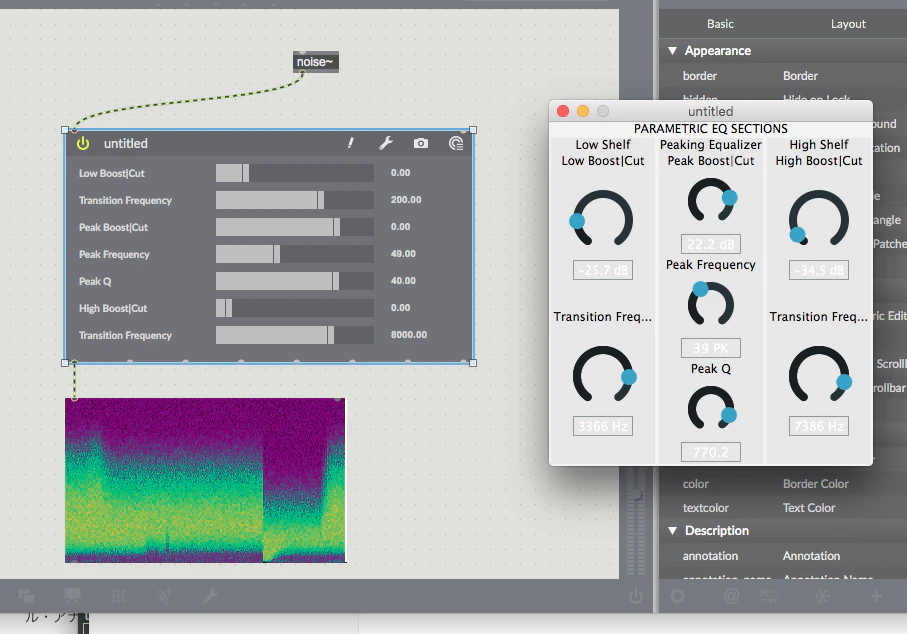The image size is (907, 634).
Task: Click the Peak Frequency slider showing 49.00
Action: click(294, 254)
